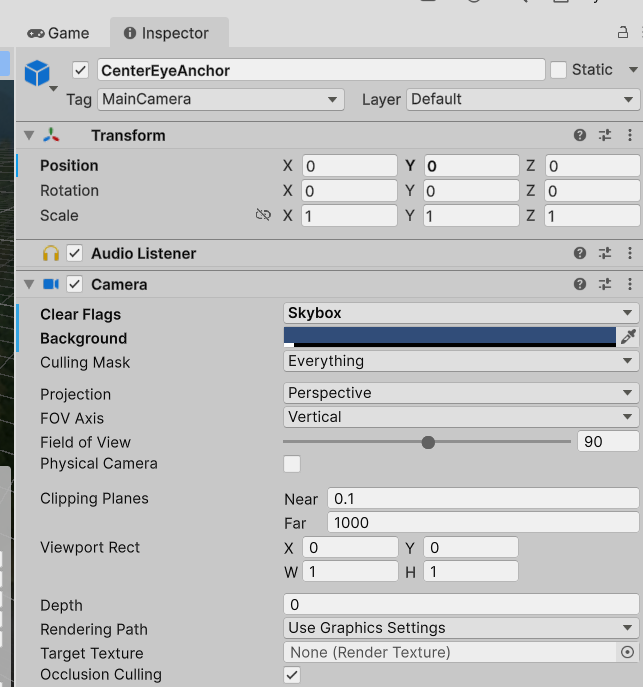Click the Audio Listener headphones icon
The height and width of the screenshot is (687, 643).
tap(51, 254)
